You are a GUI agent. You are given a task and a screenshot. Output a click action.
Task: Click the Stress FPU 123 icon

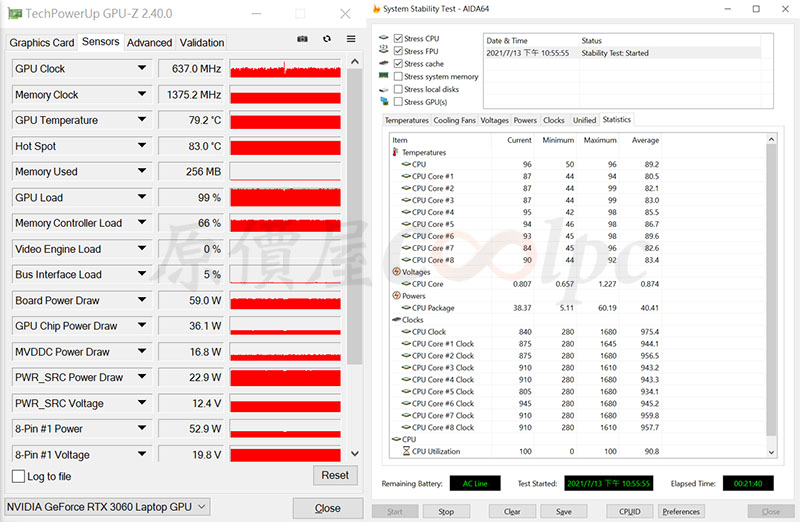(x=384, y=49)
